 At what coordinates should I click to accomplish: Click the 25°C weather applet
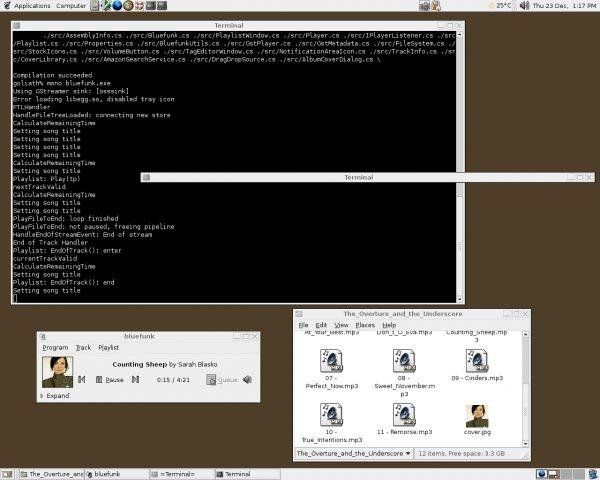tap(500, 6)
